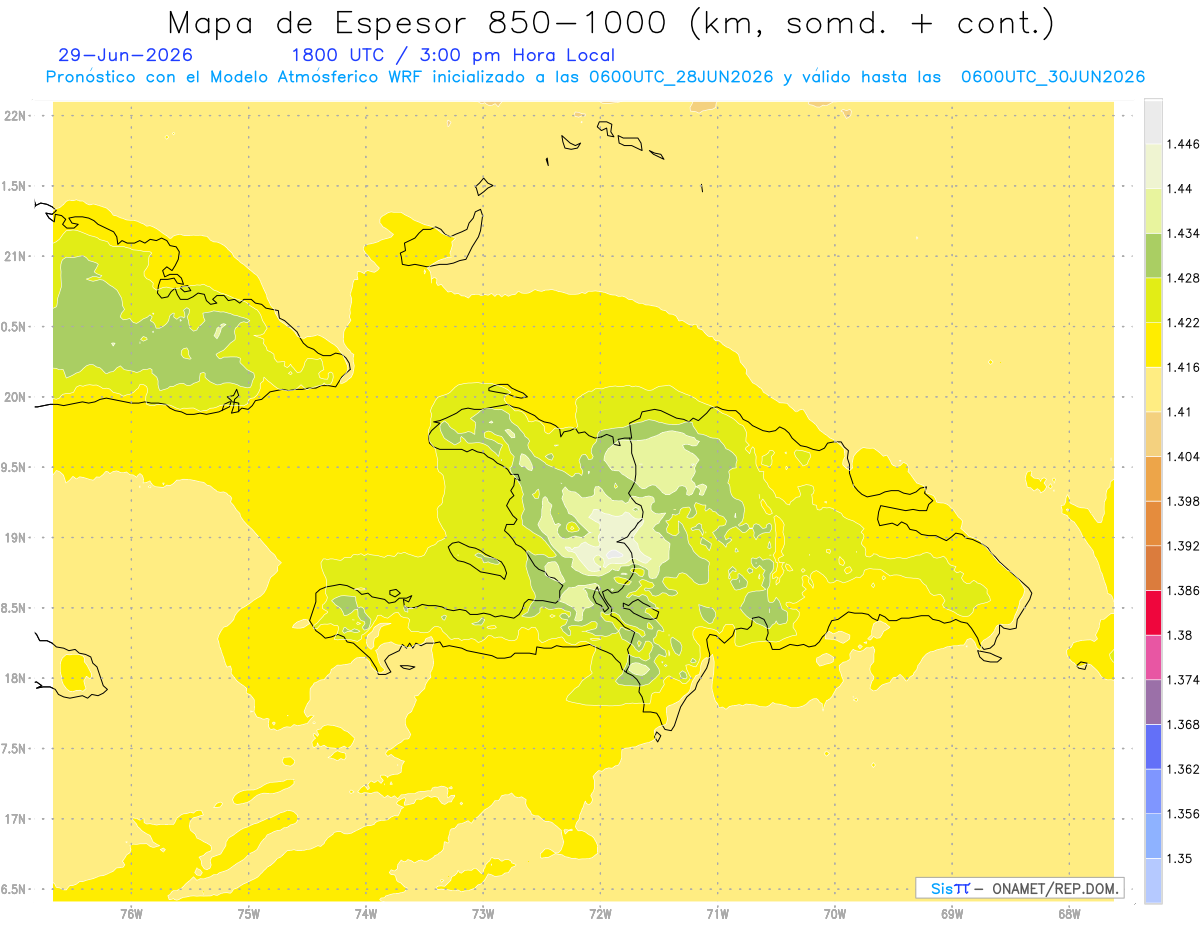Image resolution: width=1200 pixels, height=927 pixels.
Task: Click the 68W longitude axis label
Action: point(1069,913)
